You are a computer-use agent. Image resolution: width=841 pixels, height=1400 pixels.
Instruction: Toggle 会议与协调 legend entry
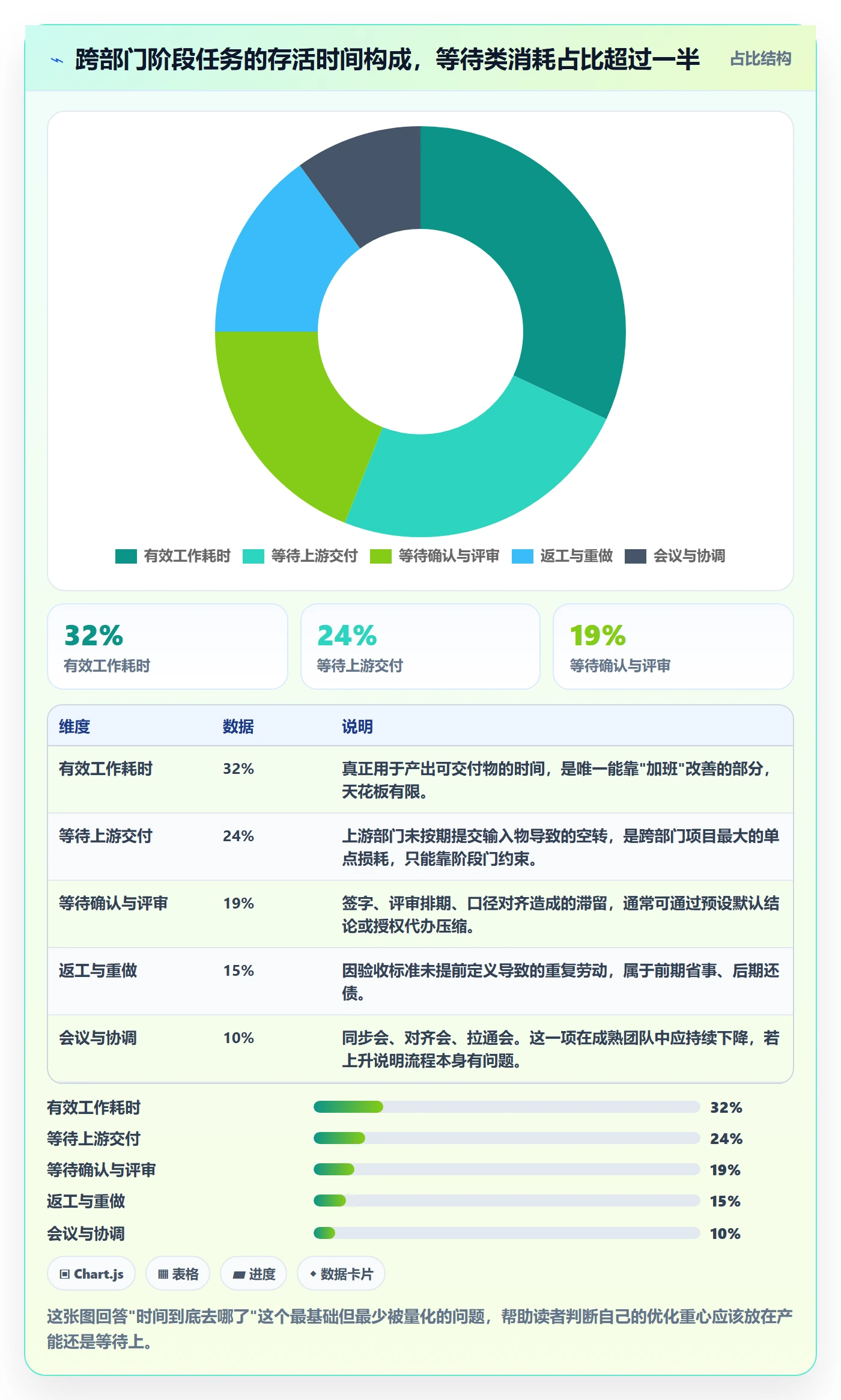pyautogui.click(x=675, y=556)
